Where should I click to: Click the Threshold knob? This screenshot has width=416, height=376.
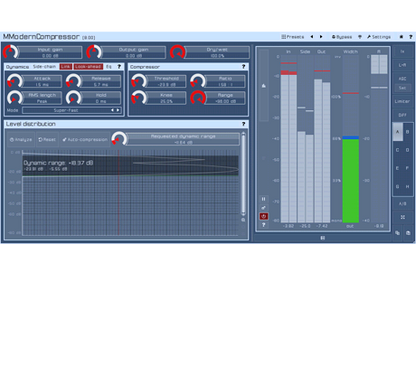(x=139, y=81)
